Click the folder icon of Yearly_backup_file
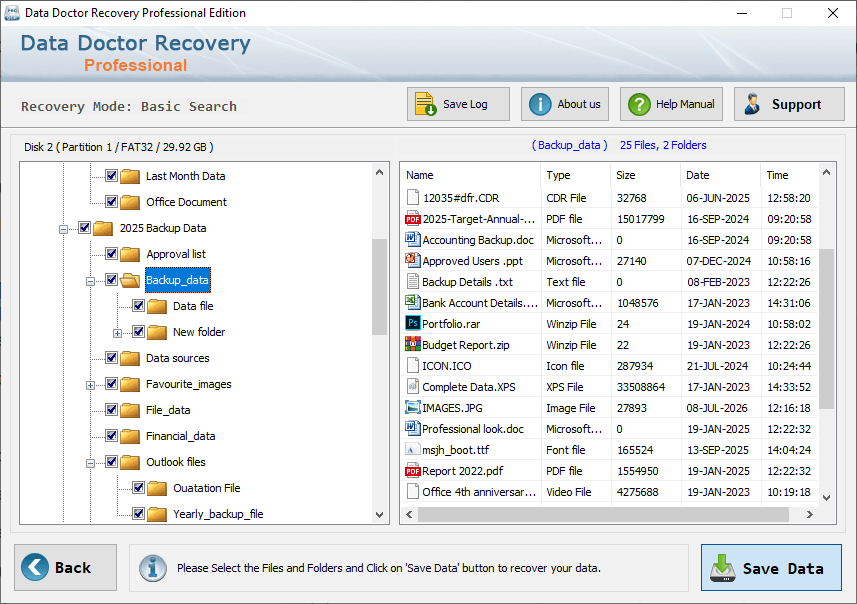 [x=157, y=514]
